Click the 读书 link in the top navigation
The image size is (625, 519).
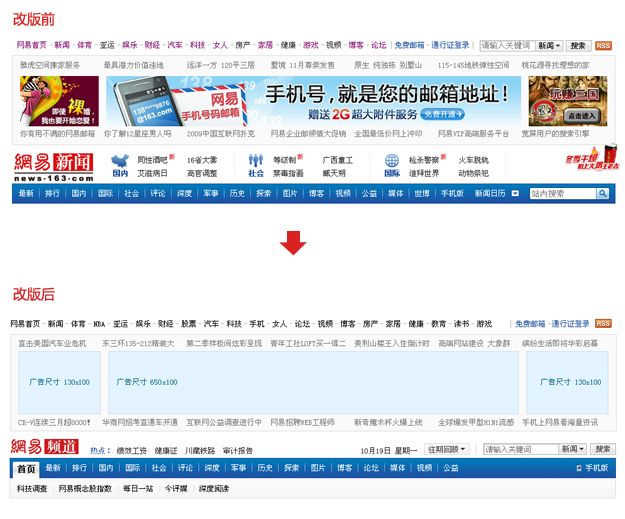pos(461,324)
